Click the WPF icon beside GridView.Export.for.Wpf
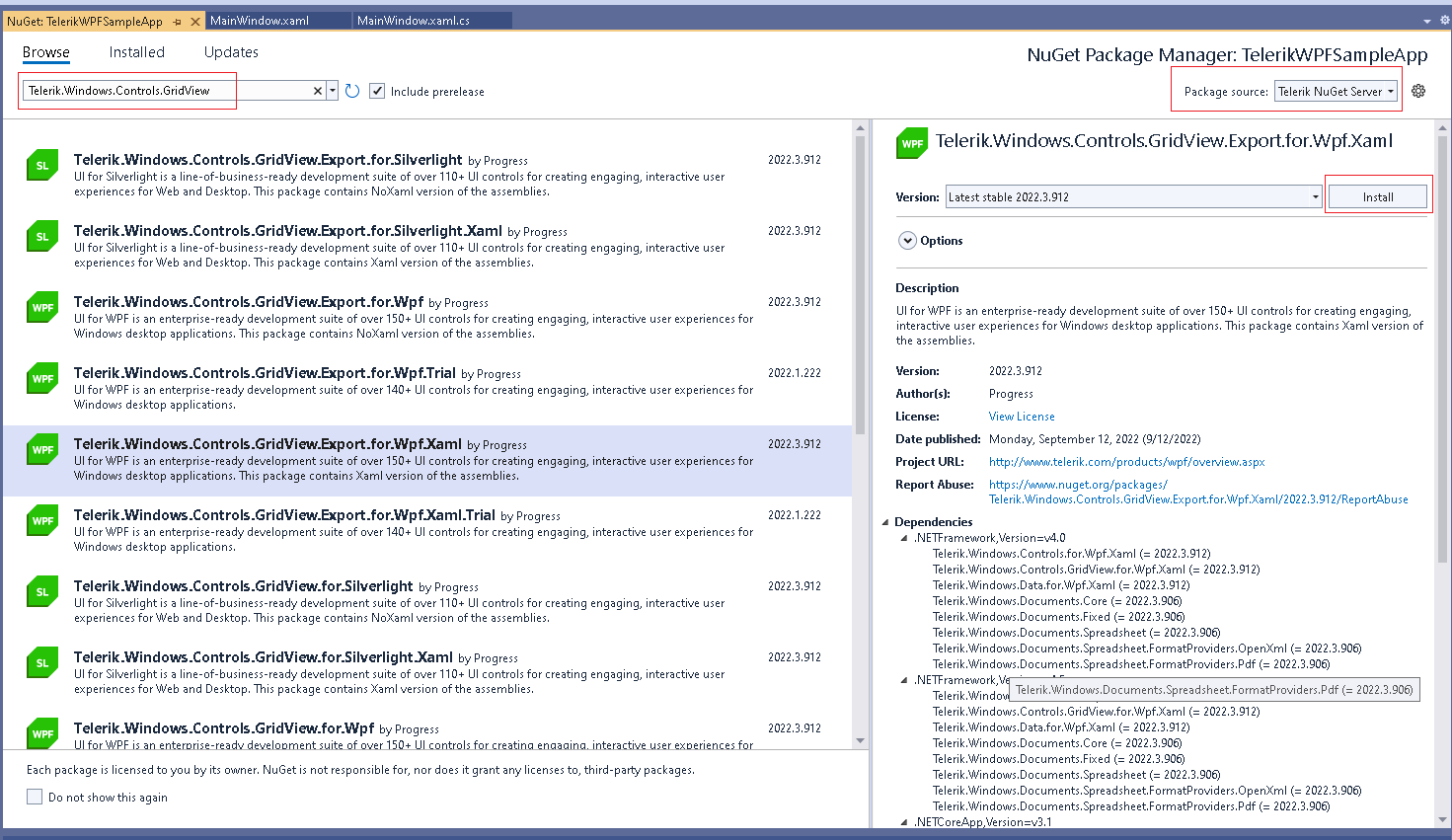1452x840 pixels. [42, 307]
